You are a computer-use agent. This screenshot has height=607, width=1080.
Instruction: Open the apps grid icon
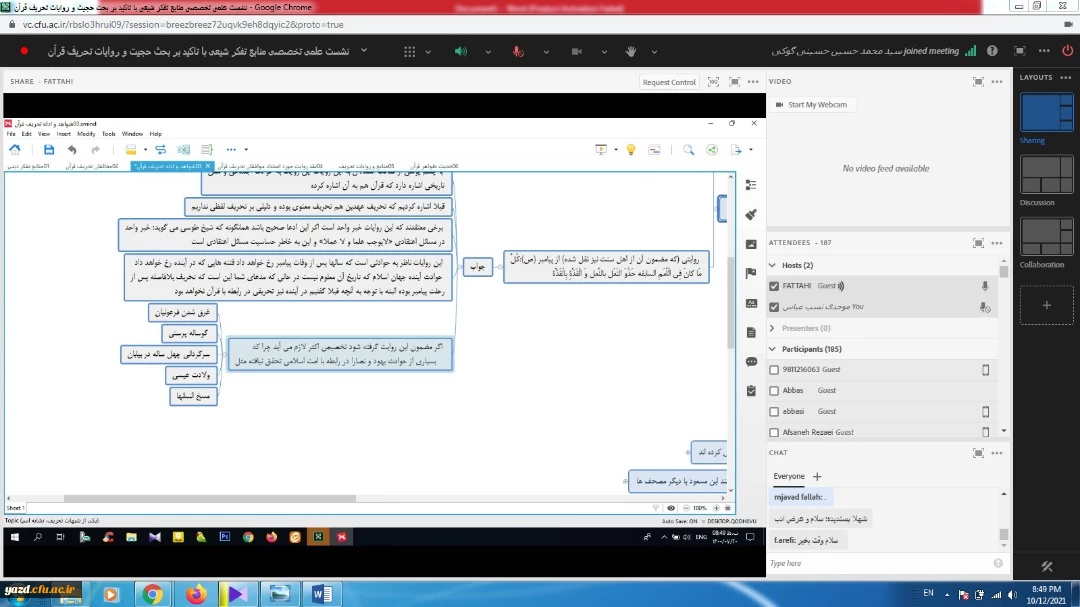410,51
